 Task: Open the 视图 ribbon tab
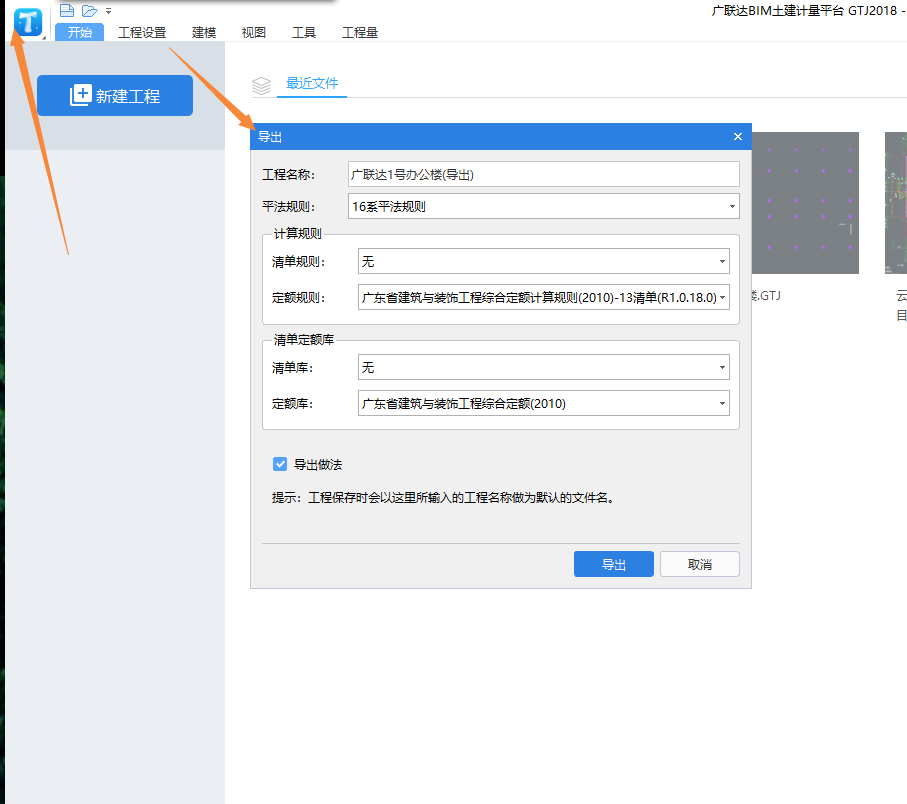click(254, 32)
